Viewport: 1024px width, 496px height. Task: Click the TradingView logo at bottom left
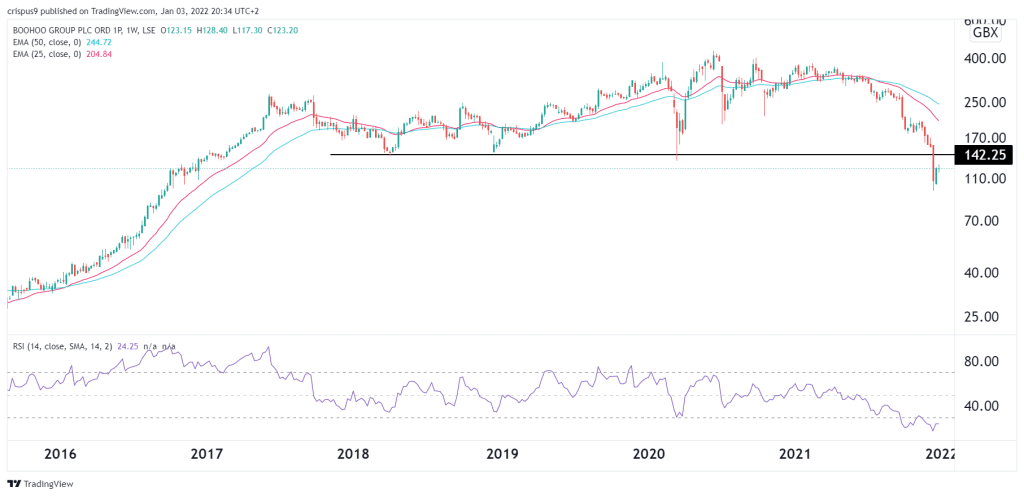click(x=40, y=484)
